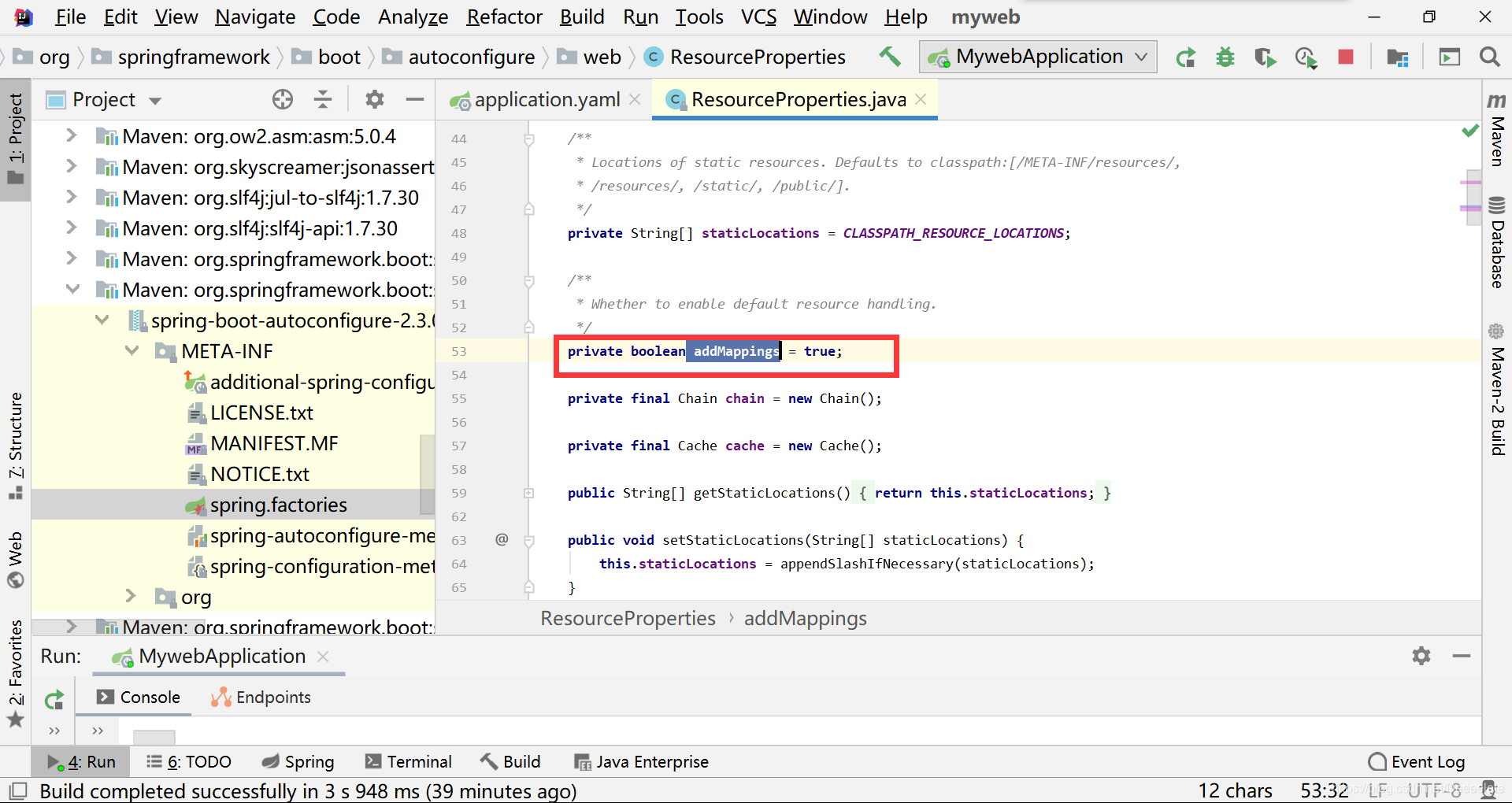This screenshot has height=803, width=1512.
Task: Expand Maven: org.slf4j:jul-to-slf4j:1.7.30 node
Action: 71,197
